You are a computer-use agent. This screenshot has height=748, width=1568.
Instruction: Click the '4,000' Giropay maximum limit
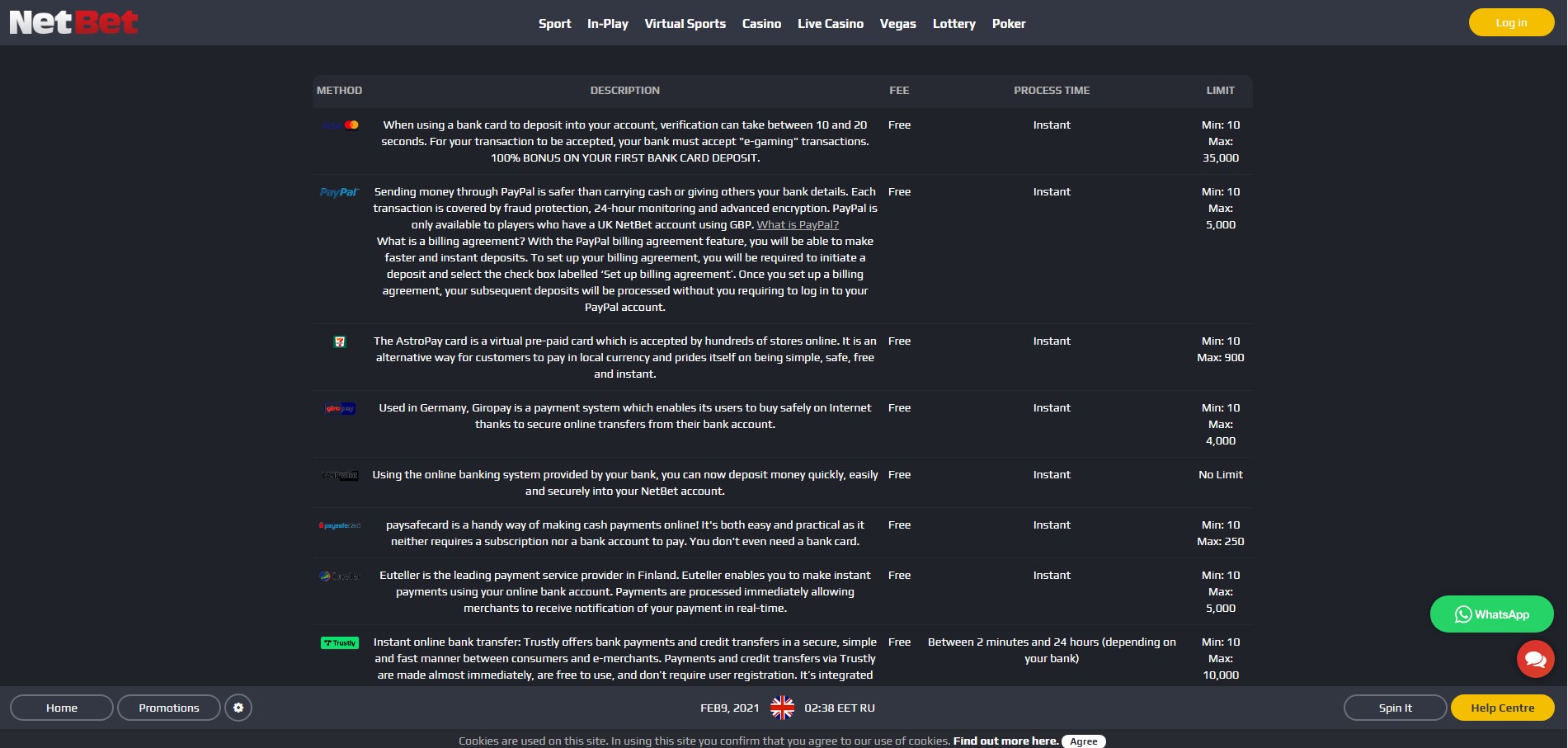tap(1221, 441)
